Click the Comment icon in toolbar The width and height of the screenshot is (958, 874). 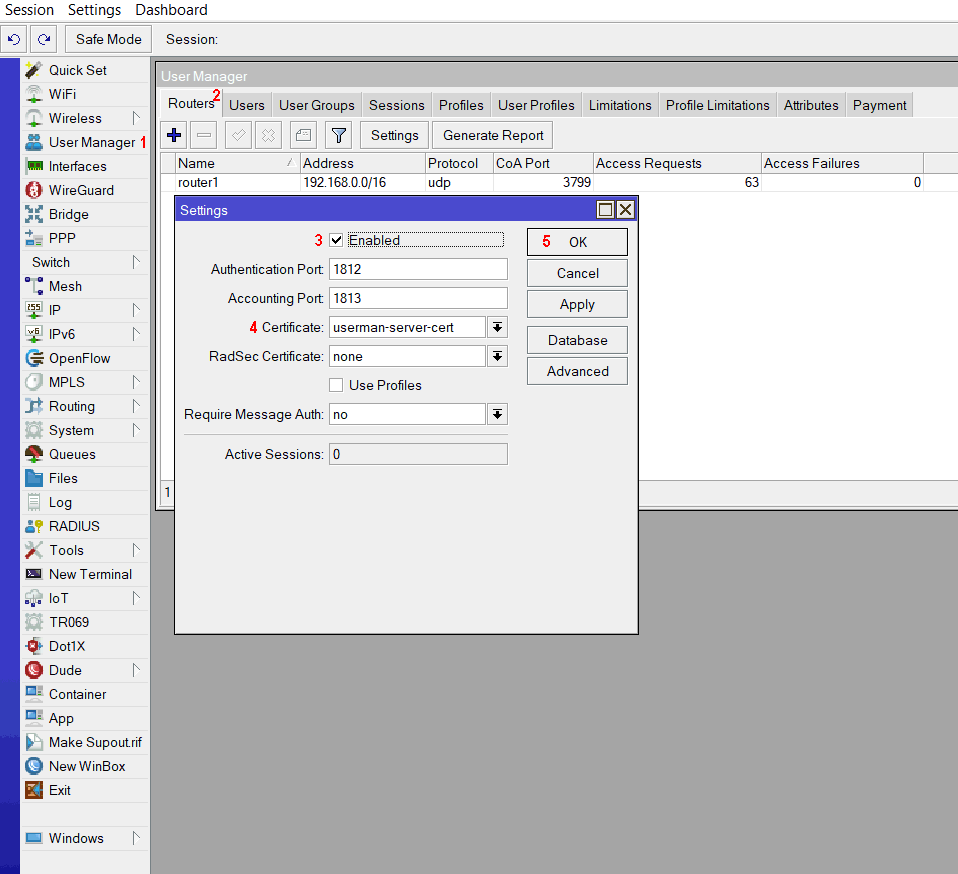[304, 135]
